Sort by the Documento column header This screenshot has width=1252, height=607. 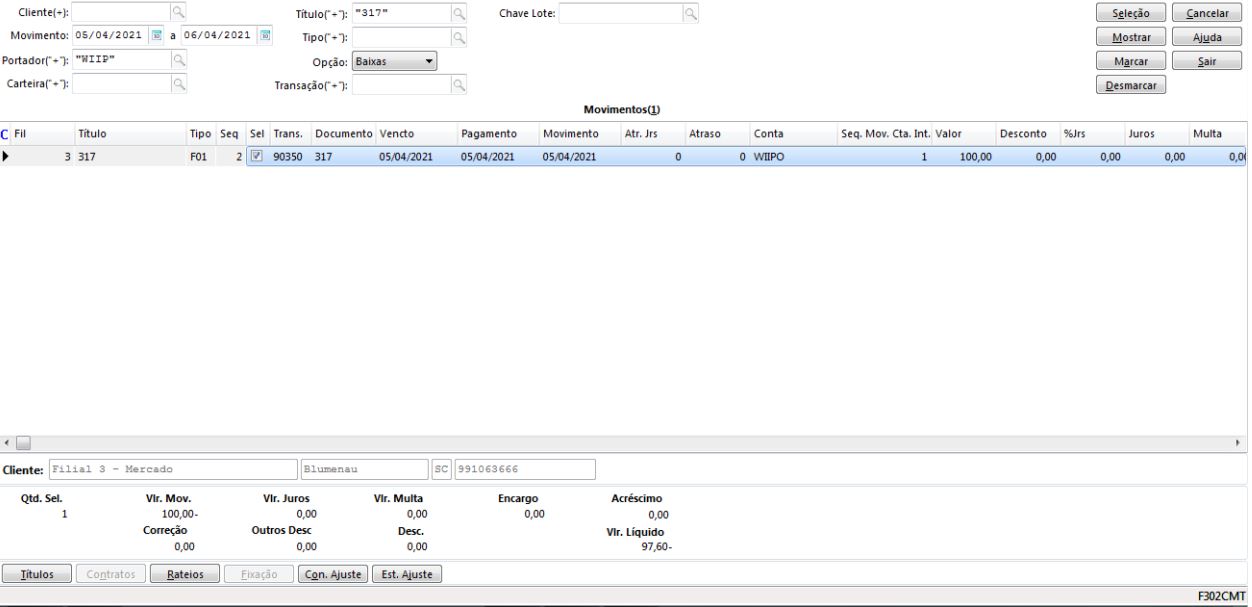point(343,134)
